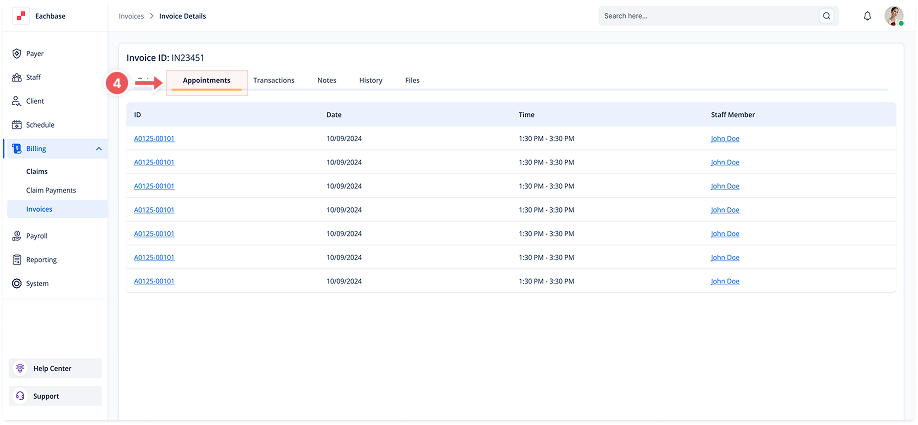Open notifications via bell icon

[x=867, y=16]
